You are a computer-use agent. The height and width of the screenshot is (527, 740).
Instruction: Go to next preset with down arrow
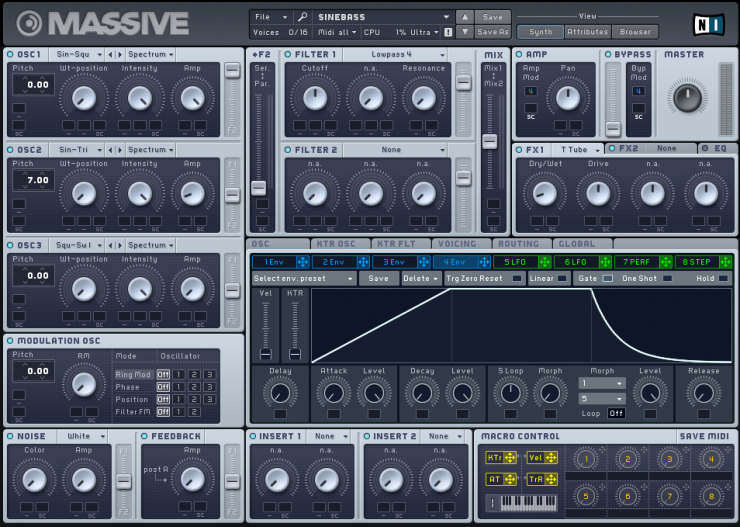pos(464,32)
